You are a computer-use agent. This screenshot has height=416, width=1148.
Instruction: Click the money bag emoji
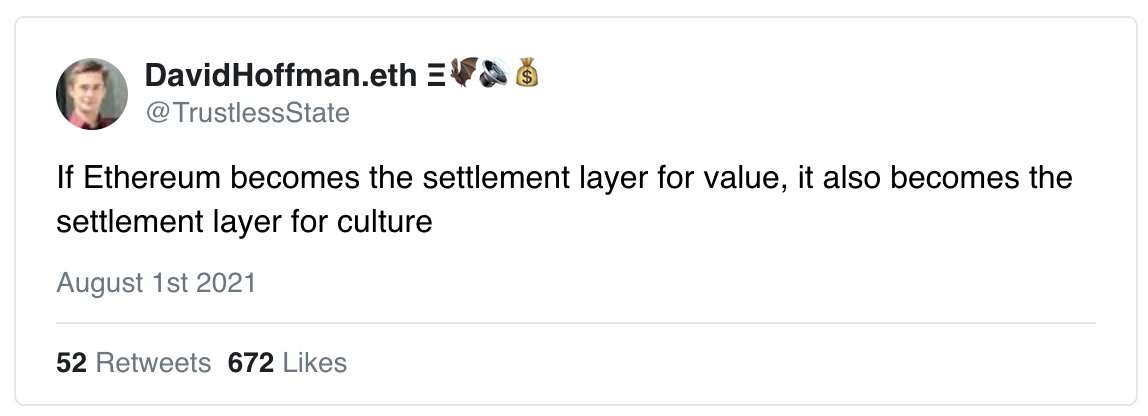click(527, 75)
